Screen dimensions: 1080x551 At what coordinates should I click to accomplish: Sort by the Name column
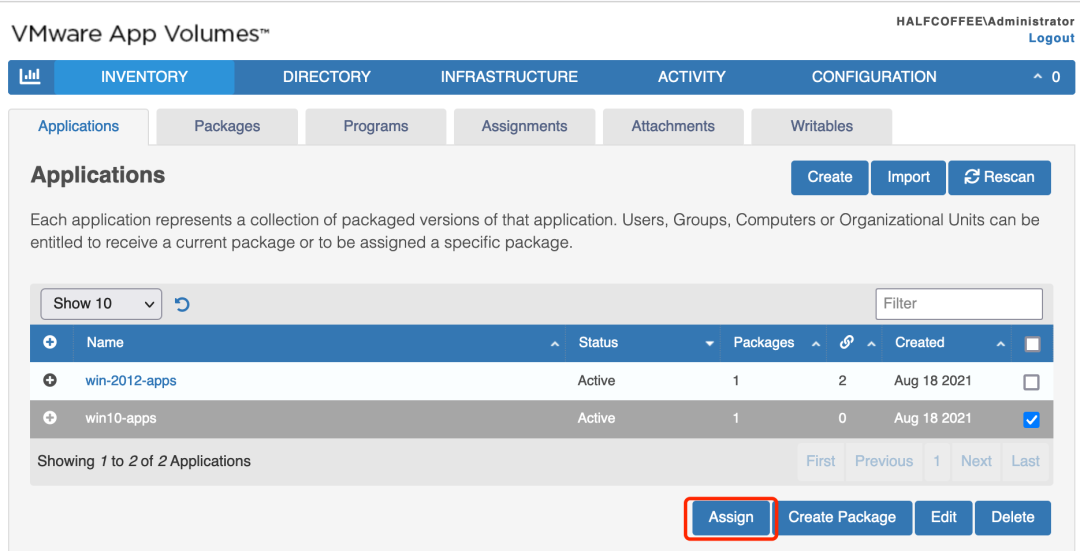click(x=319, y=342)
